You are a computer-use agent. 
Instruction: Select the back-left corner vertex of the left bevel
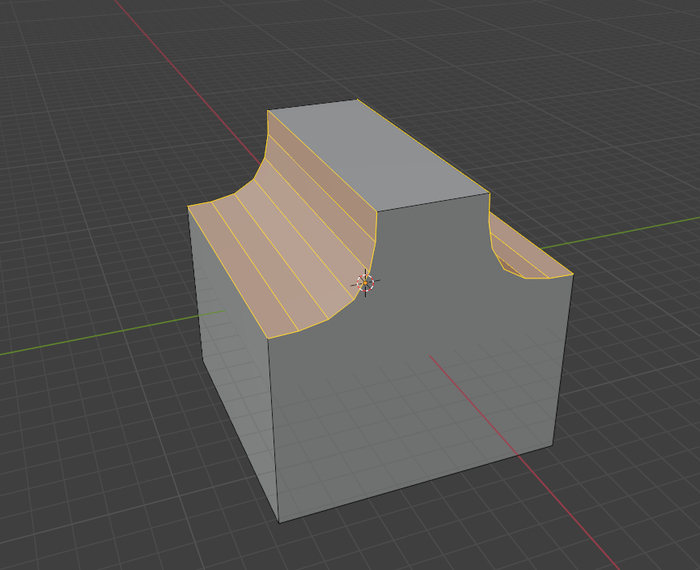(x=190, y=208)
